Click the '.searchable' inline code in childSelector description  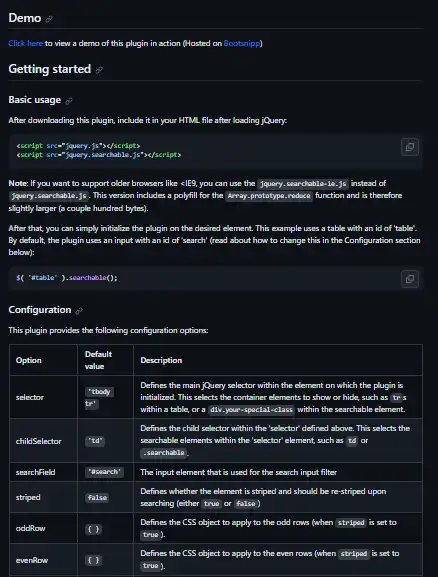pos(164,453)
